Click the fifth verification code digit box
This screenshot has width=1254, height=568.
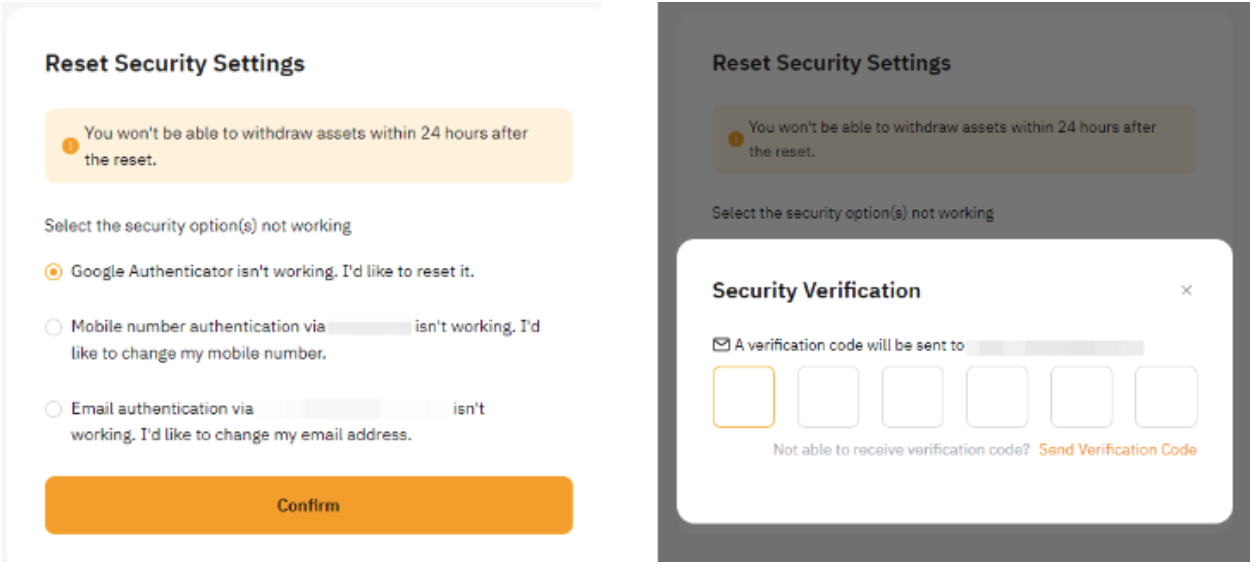click(1081, 397)
